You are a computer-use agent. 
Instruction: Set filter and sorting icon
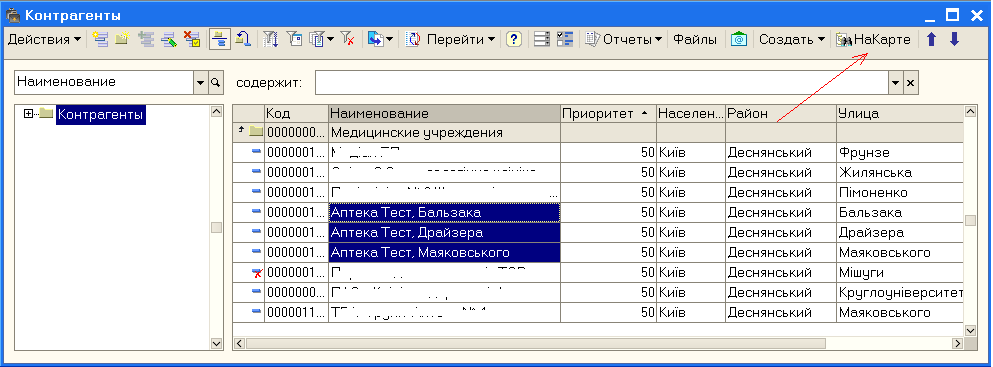tap(271, 39)
